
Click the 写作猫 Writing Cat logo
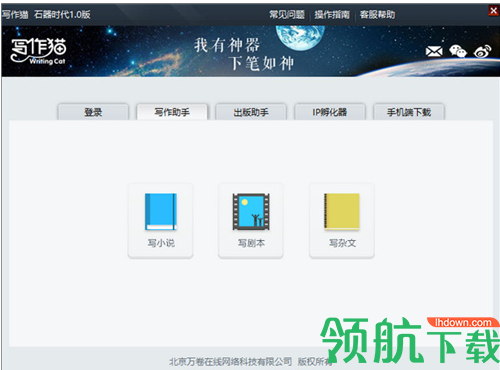click(39, 51)
